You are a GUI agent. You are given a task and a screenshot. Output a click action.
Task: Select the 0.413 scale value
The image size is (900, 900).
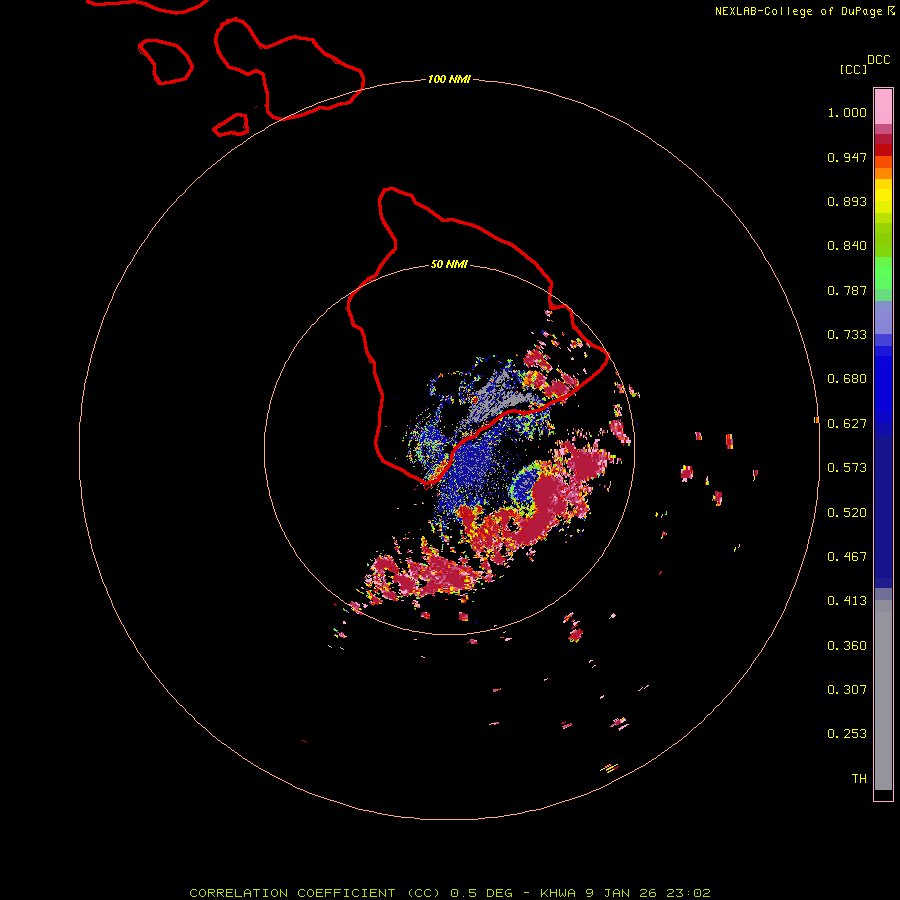click(847, 601)
